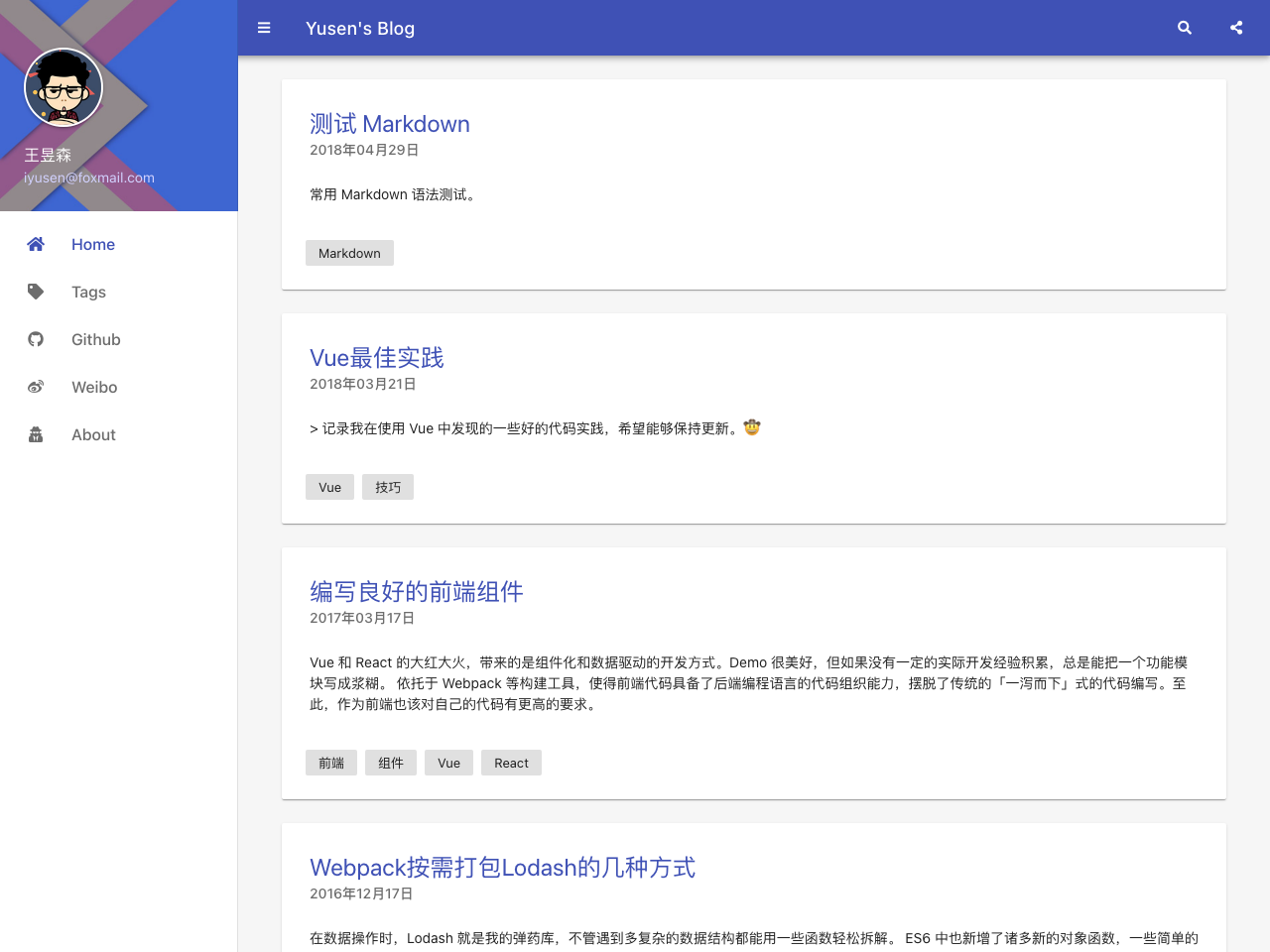This screenshot has height=952, width=1270.
Task: Click the Markdown tag chip
Action: point(349,252)
